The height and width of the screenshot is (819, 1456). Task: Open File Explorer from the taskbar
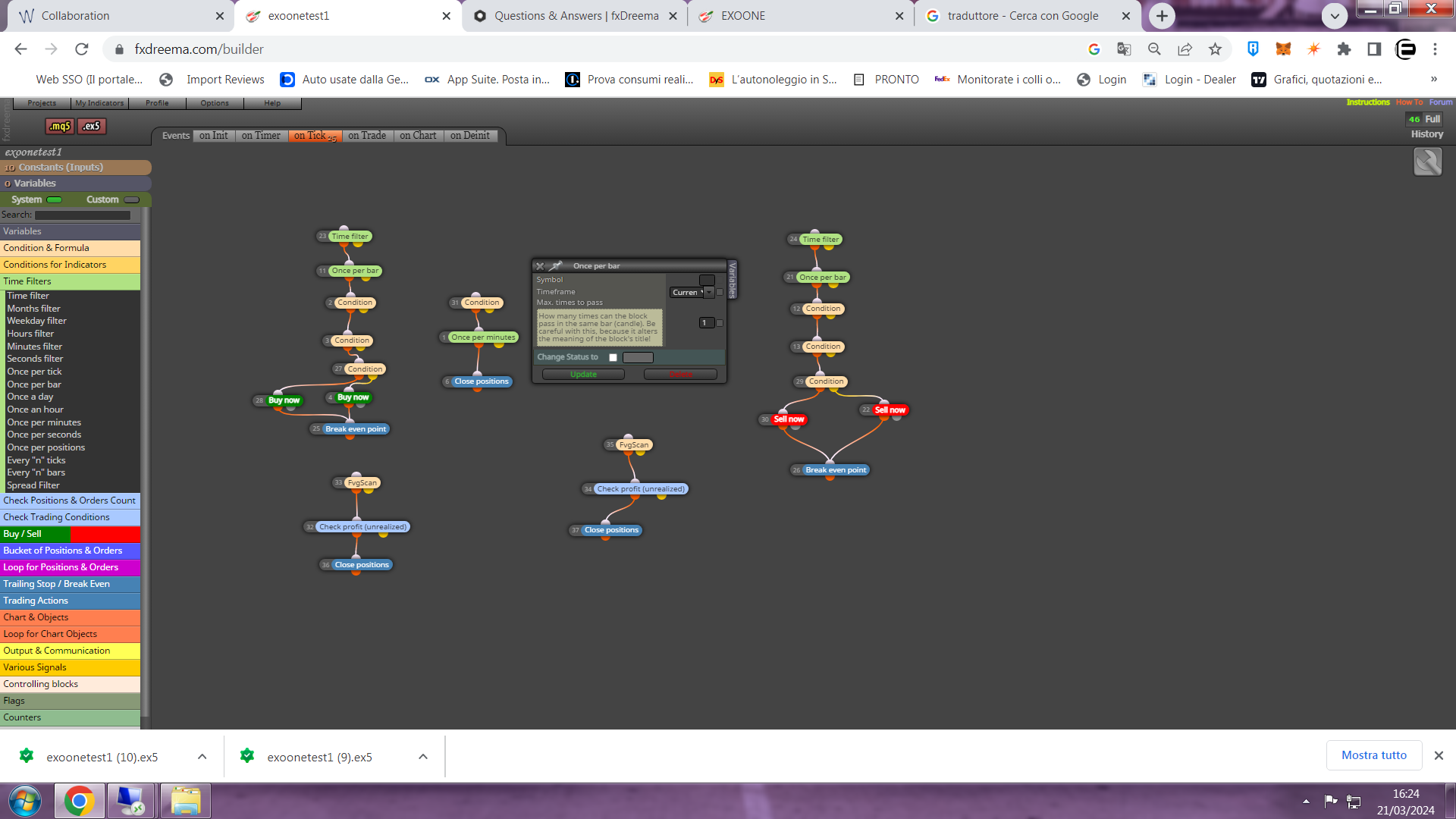click(x=185, y=801)
